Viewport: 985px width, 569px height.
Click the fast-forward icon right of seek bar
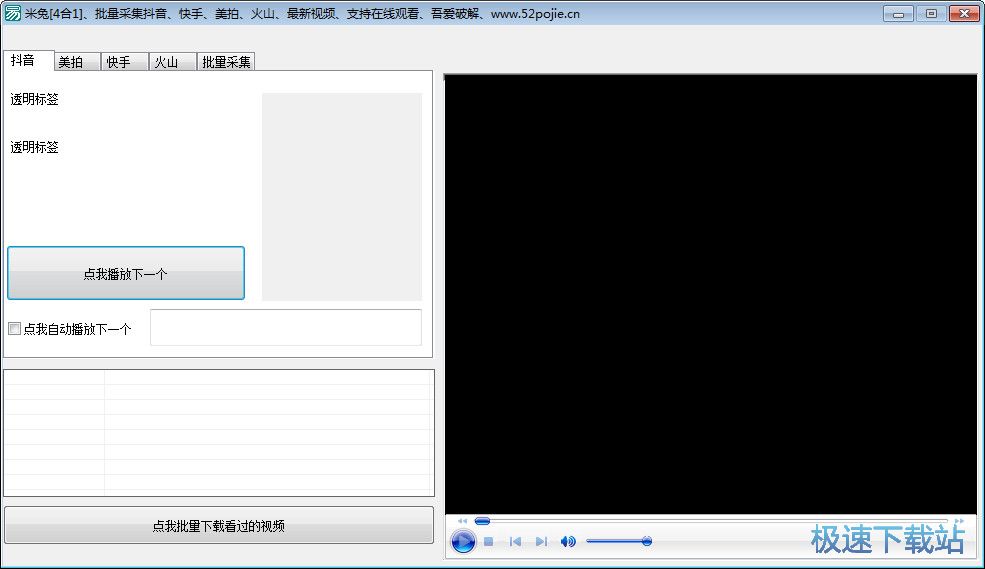pyautogui.click(x=958, y=521)
